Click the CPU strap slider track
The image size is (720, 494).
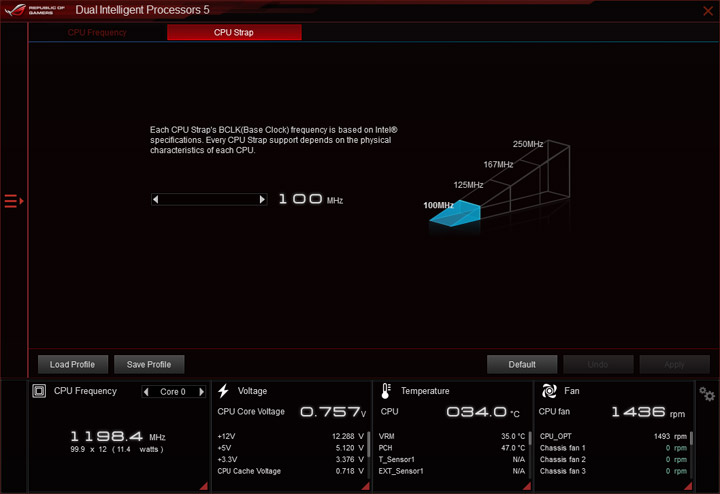[209, 199]
